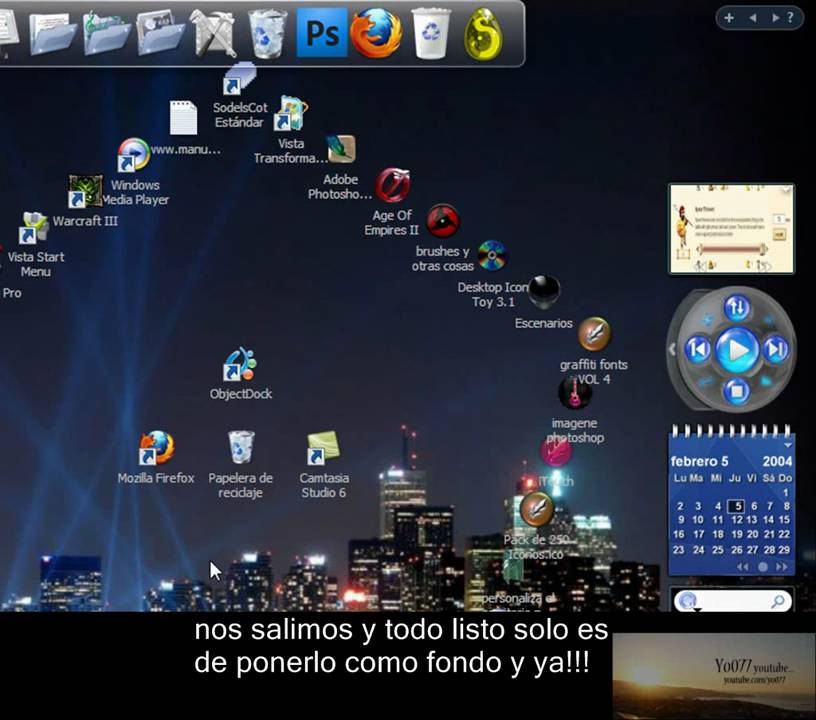This screenshot has height=720, width=816.
Task: Select day 29 in the calendar
Action: point(784,550)
